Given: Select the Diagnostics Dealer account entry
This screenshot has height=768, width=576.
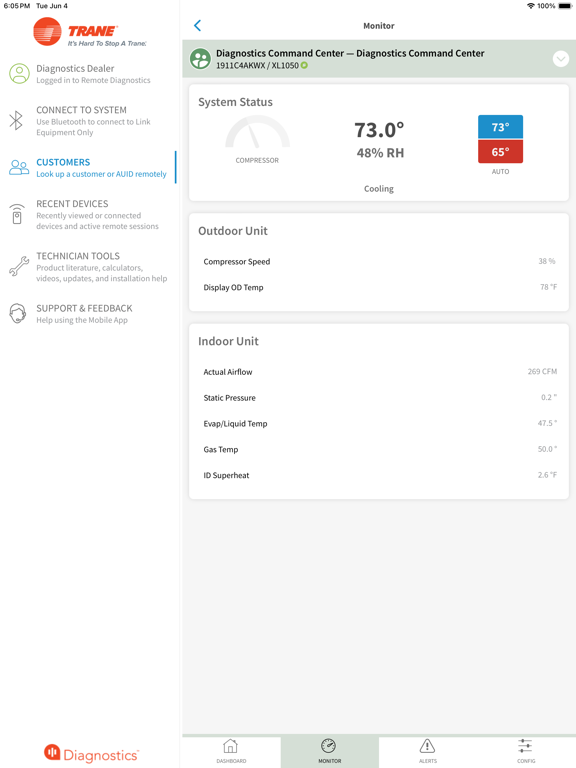Looking at the screenshot, I should [x=88, y=73].
